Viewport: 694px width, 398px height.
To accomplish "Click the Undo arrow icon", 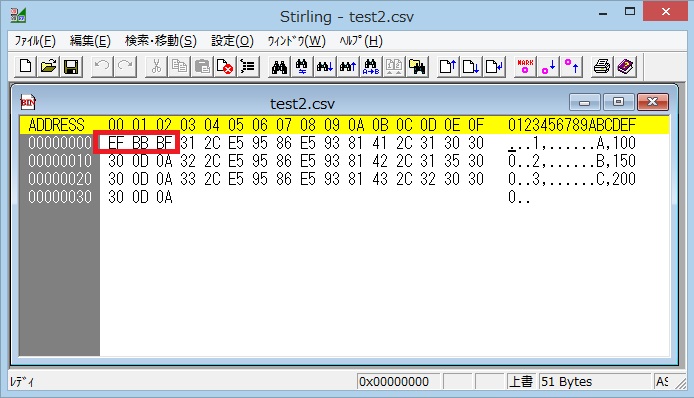I will pos(102,67).
